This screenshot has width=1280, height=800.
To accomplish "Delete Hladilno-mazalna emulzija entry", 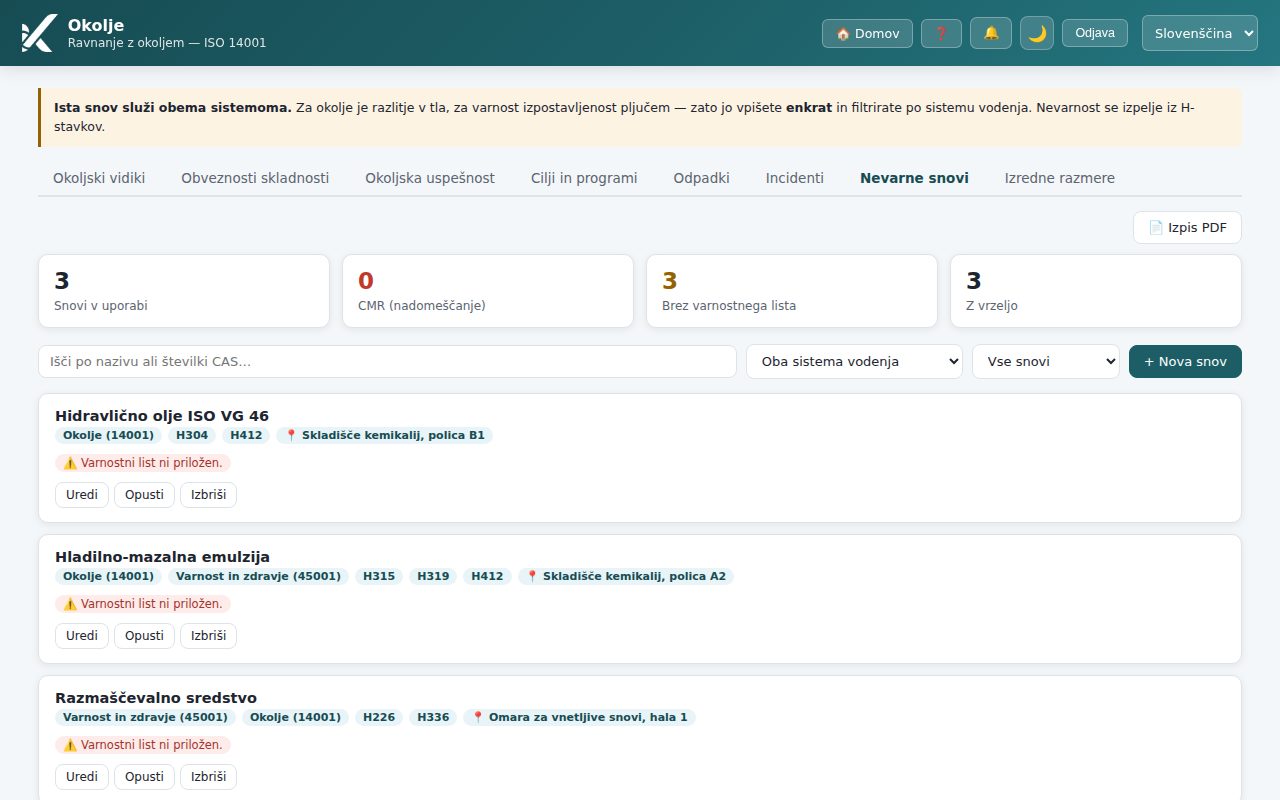I will pyautogui.click(x=208, y=636).
